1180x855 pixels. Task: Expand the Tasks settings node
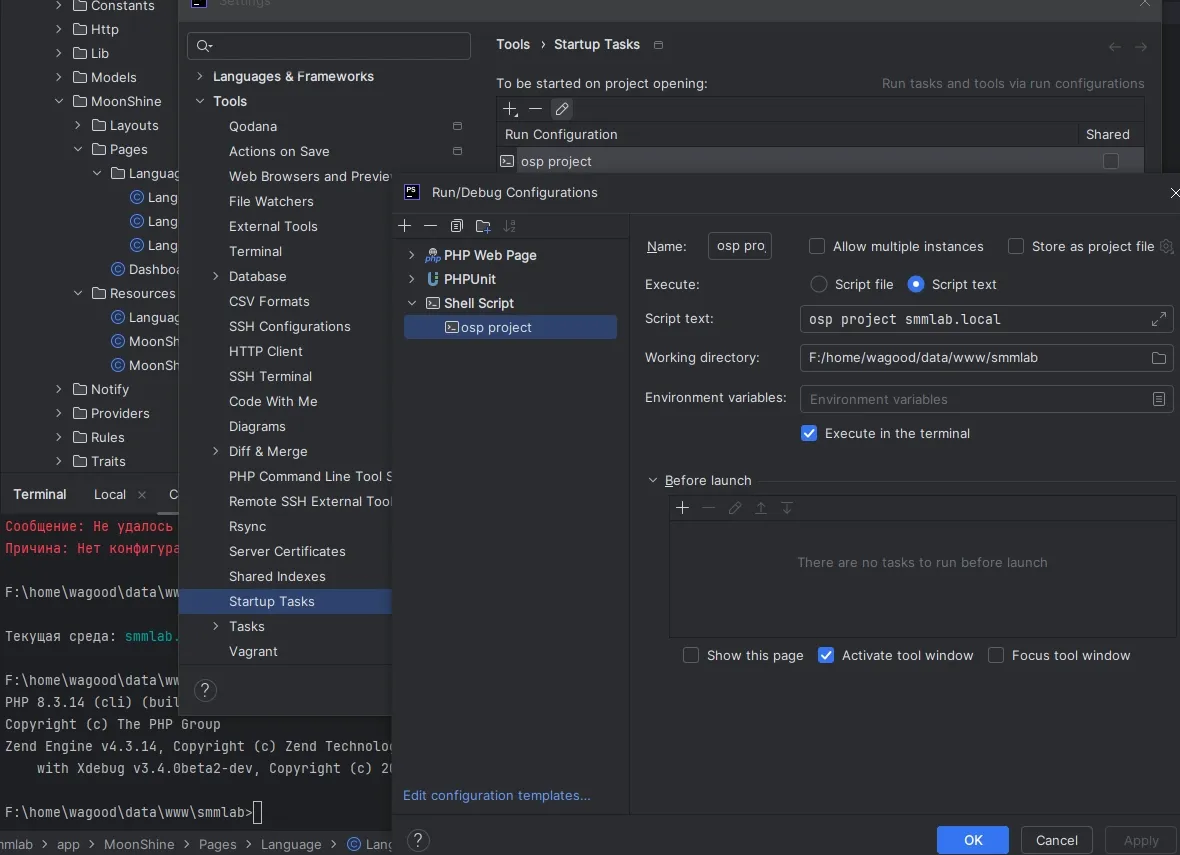pos(216,626)
